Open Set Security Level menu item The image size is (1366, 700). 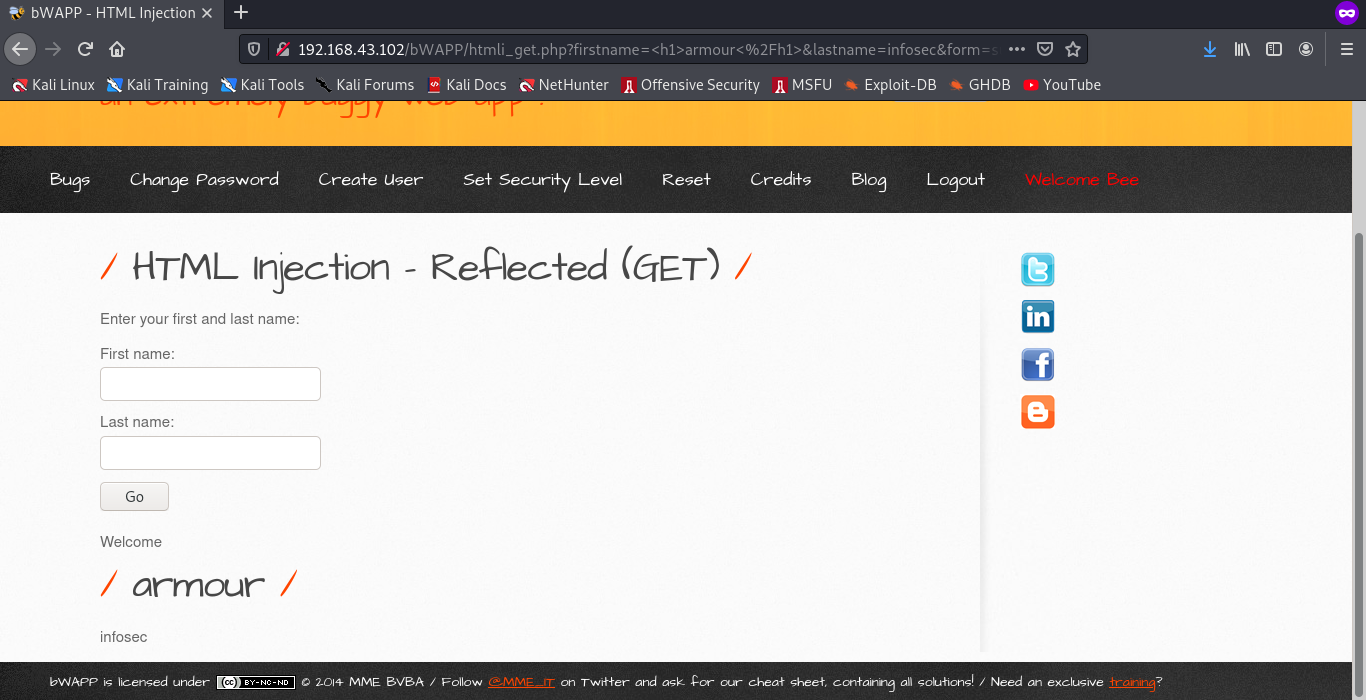click(542, 180)
